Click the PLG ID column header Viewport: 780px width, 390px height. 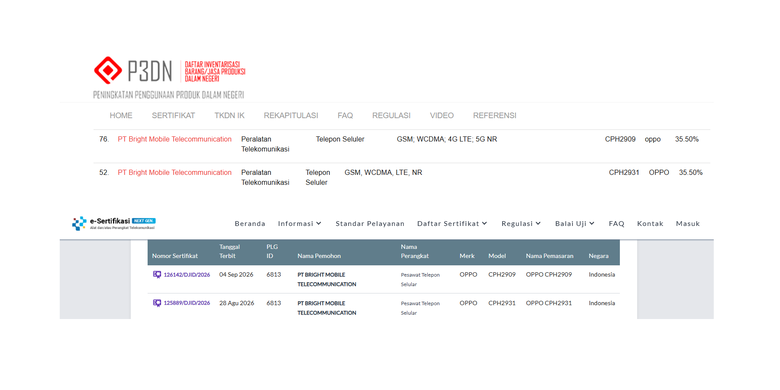click(x=272, y=251)
